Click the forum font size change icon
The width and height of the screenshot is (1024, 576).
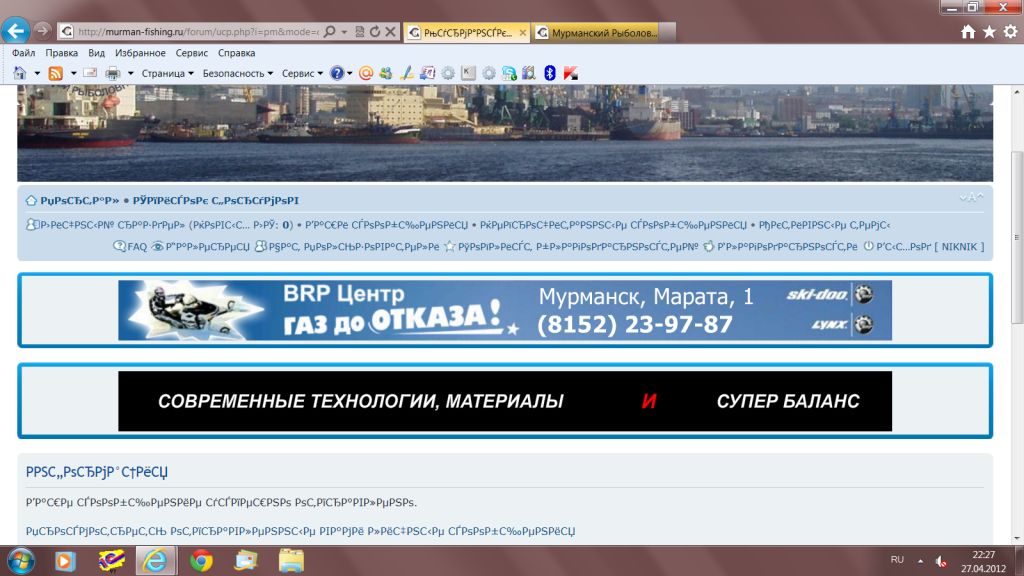[971, 198]
